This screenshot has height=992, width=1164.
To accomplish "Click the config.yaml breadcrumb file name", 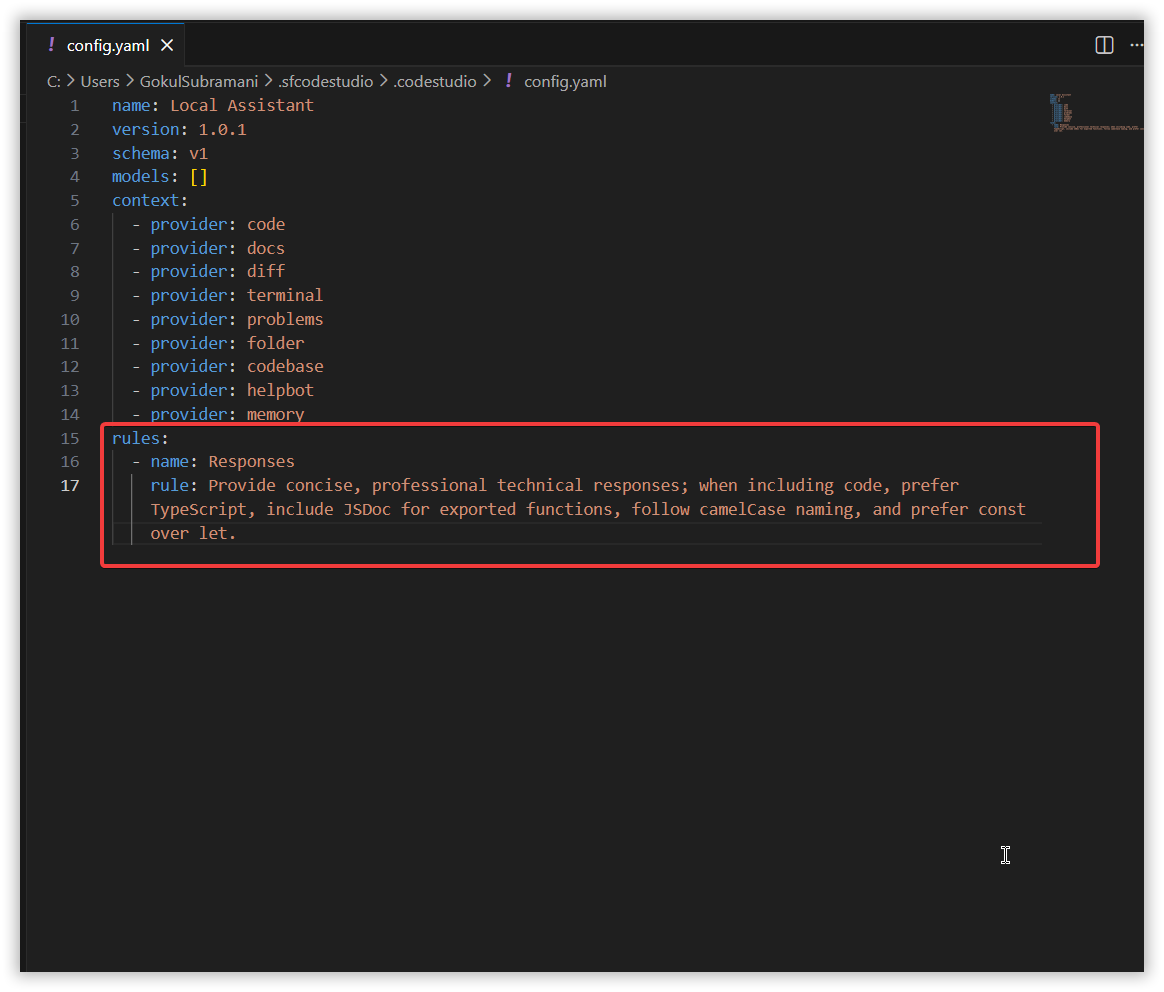I will (565, 82).
